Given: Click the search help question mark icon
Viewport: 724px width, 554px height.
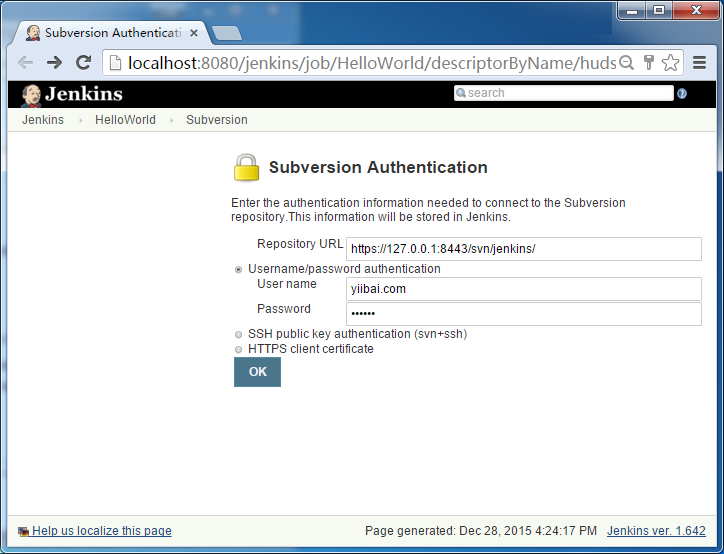Looking at the screenshot, I should tap(682, 94).
